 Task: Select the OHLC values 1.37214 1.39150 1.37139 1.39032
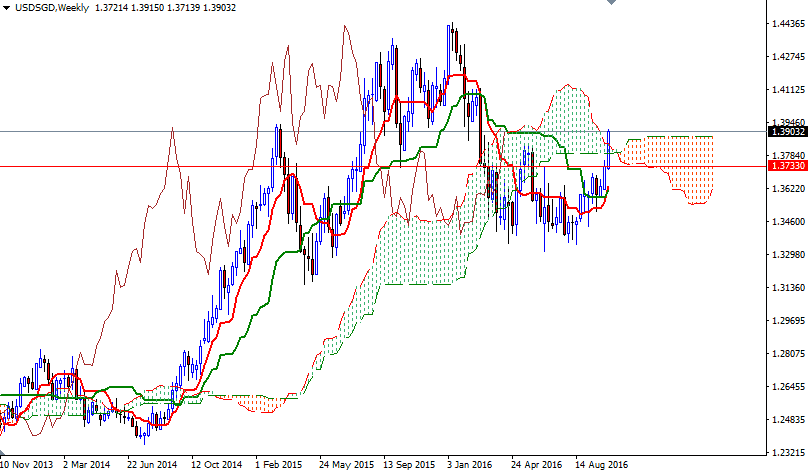coord(165,8)
